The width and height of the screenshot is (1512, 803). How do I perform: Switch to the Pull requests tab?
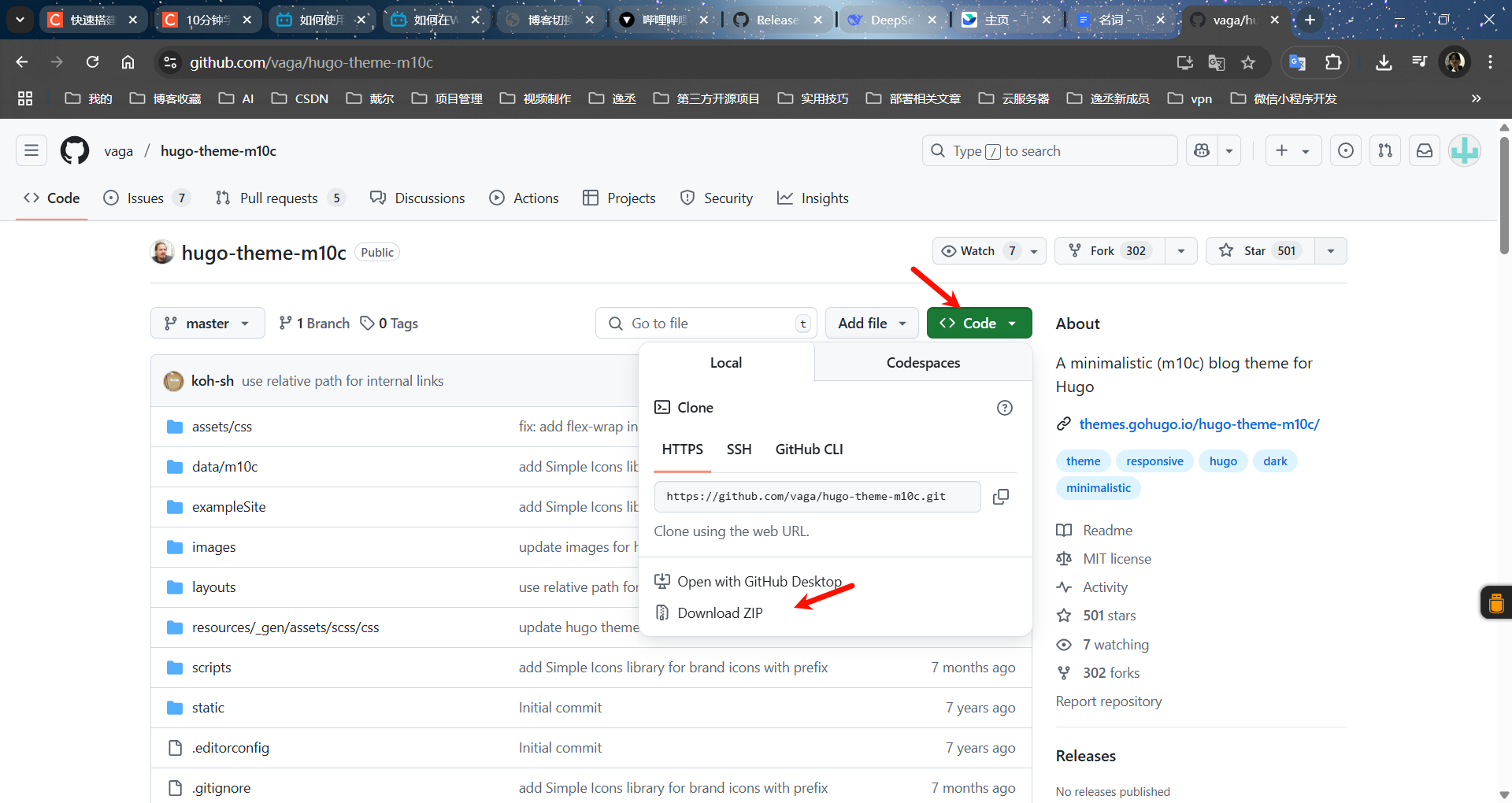[x=280, y=198]
